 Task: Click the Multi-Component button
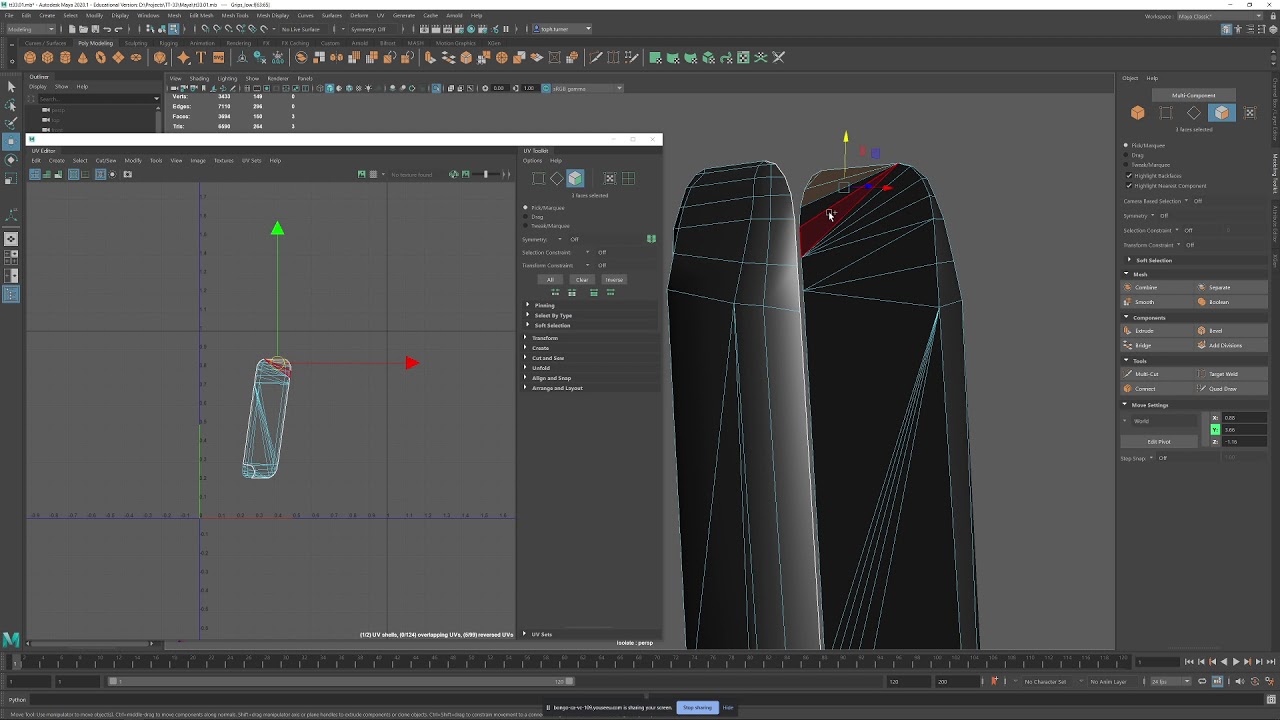coord(1194,95)
